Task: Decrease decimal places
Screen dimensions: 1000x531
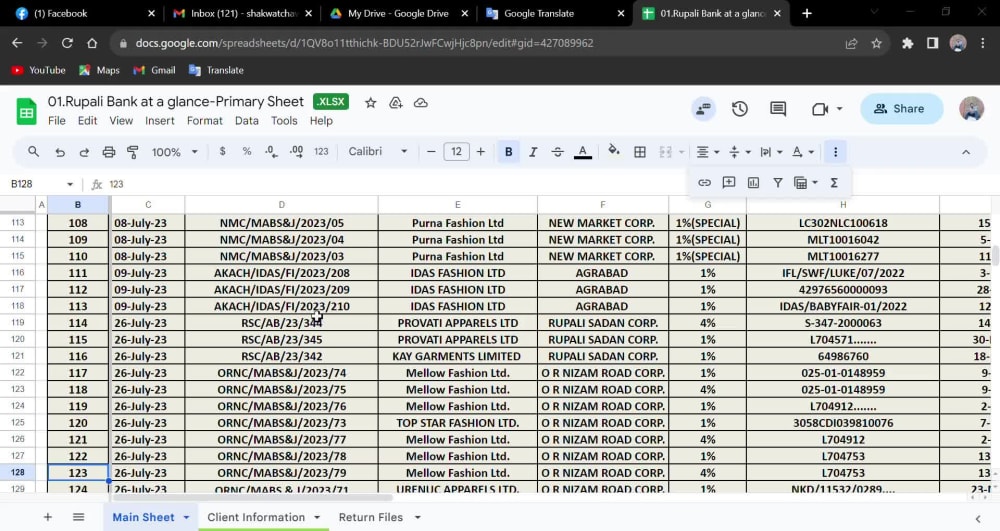Action: coord(271,152)
